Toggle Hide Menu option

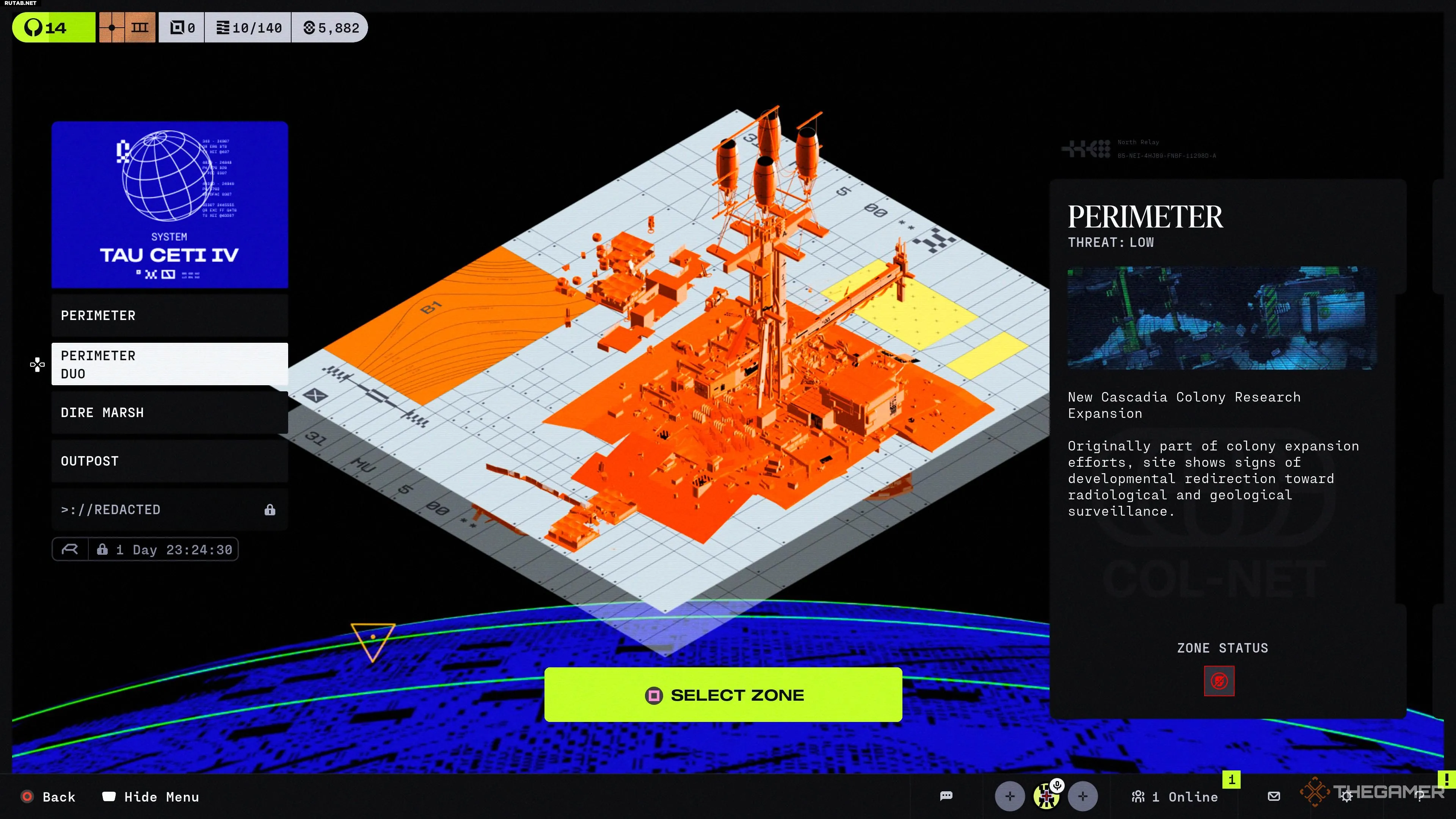pos(151,797)
